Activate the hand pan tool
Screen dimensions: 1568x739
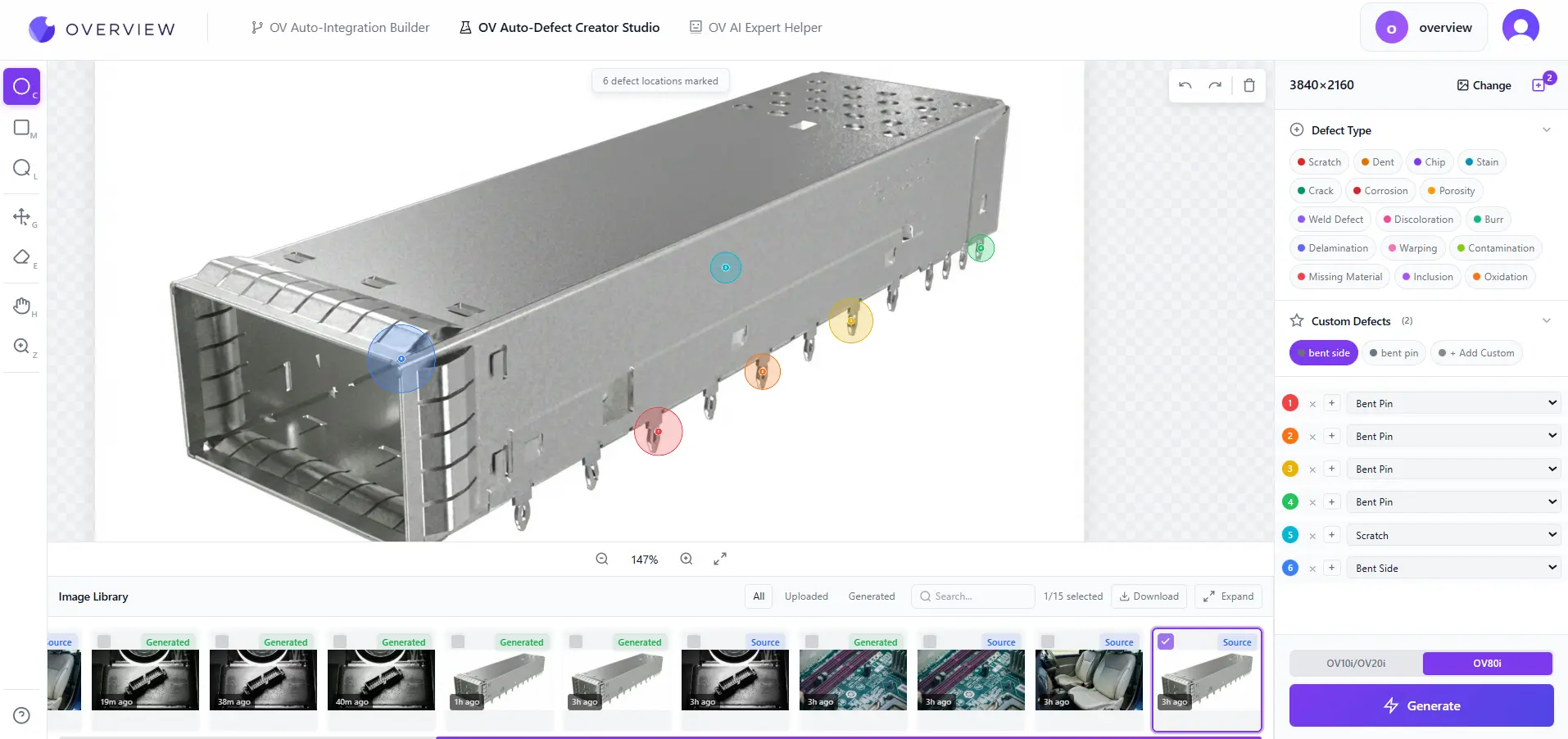coord(22,307)
